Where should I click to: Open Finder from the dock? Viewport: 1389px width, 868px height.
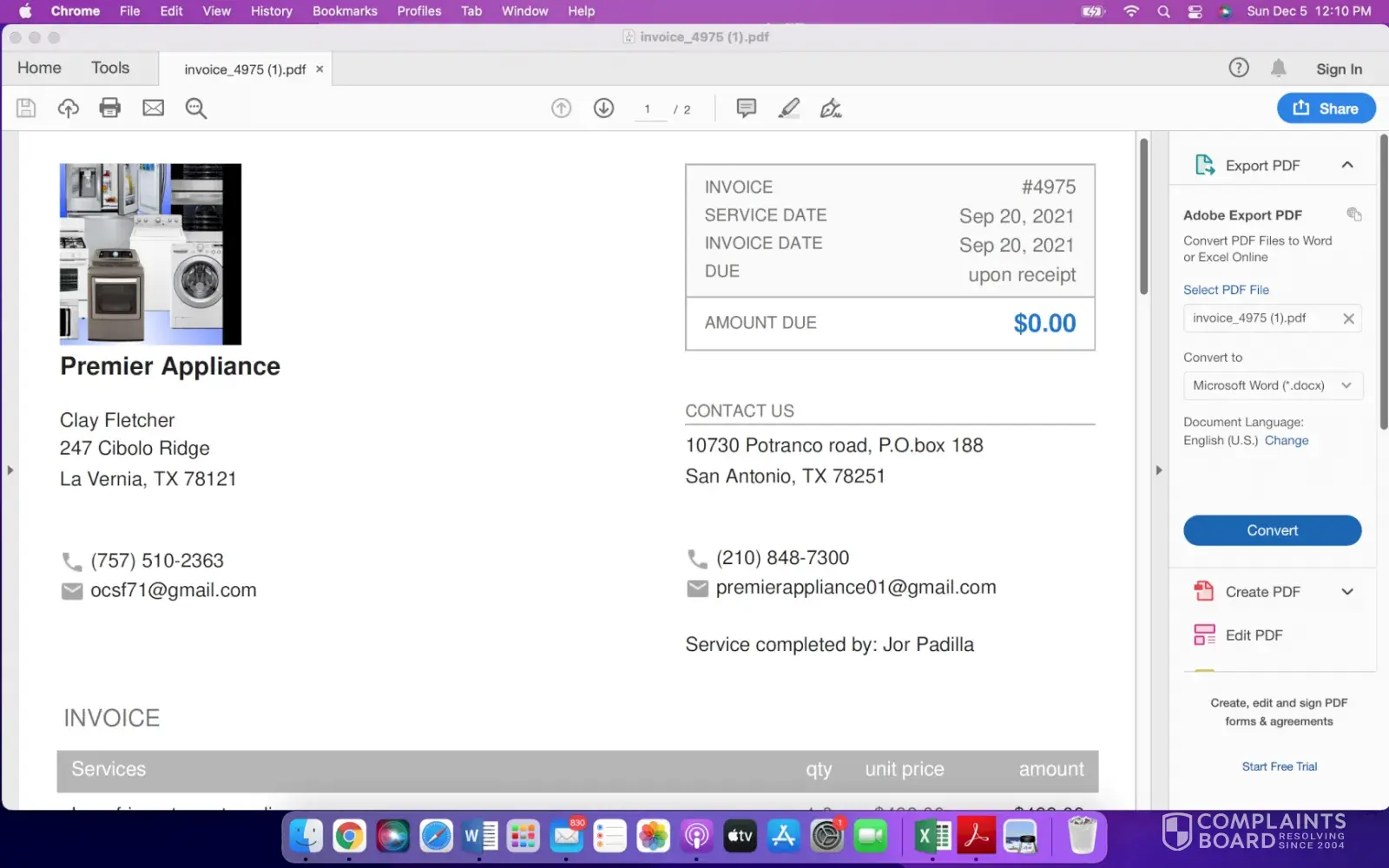(306, 836)
